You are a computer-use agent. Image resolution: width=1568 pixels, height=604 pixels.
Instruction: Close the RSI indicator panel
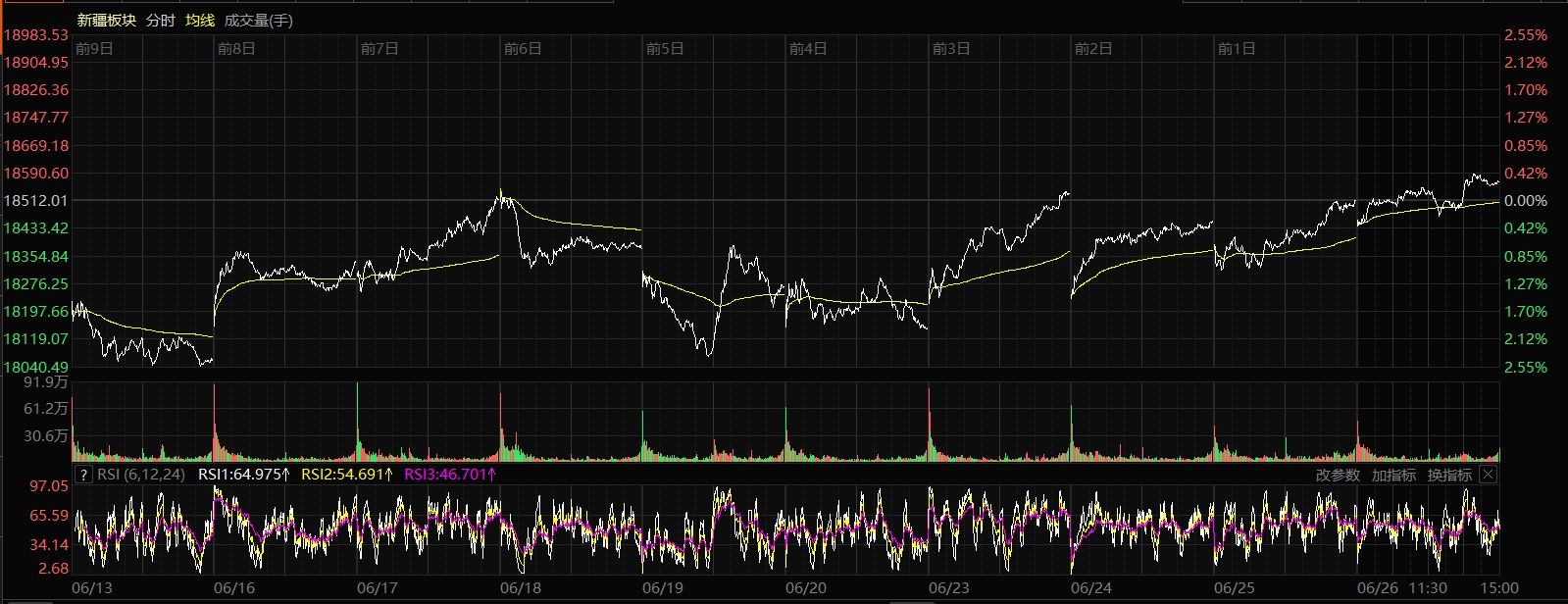1488,475
